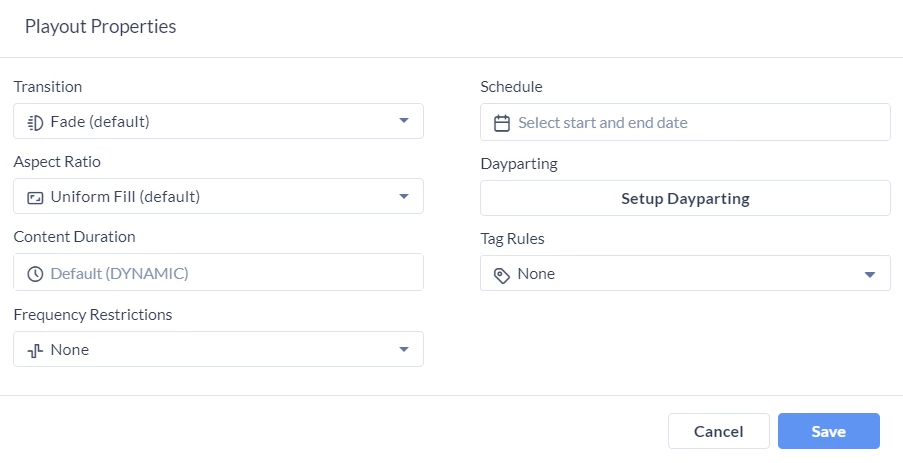Click Select start and end date field
903x463 pixels.
pos(685,122)
